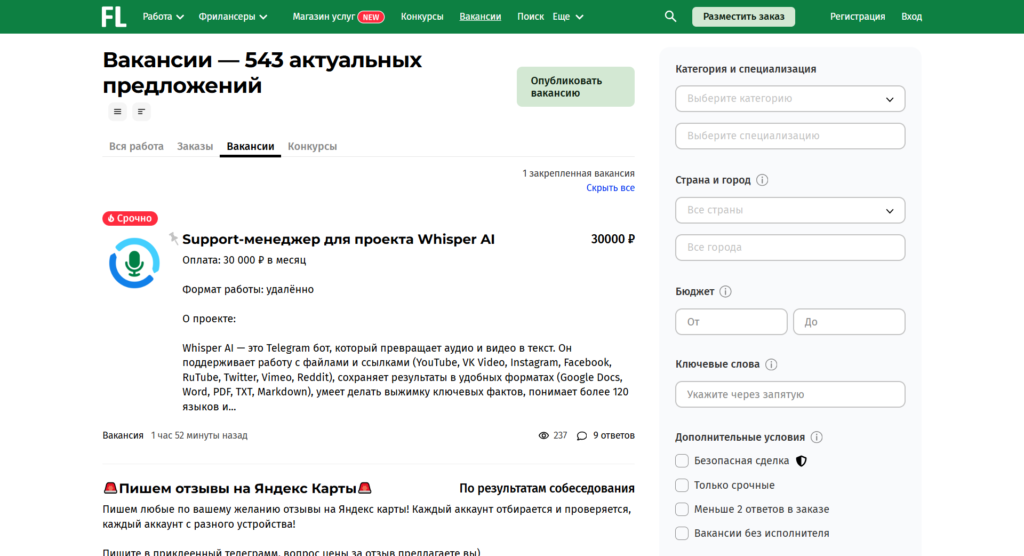Image resolution: width=1024 pixels, height=556 pixels.
Task: Click the 9 ответов link
Action: 614,436
